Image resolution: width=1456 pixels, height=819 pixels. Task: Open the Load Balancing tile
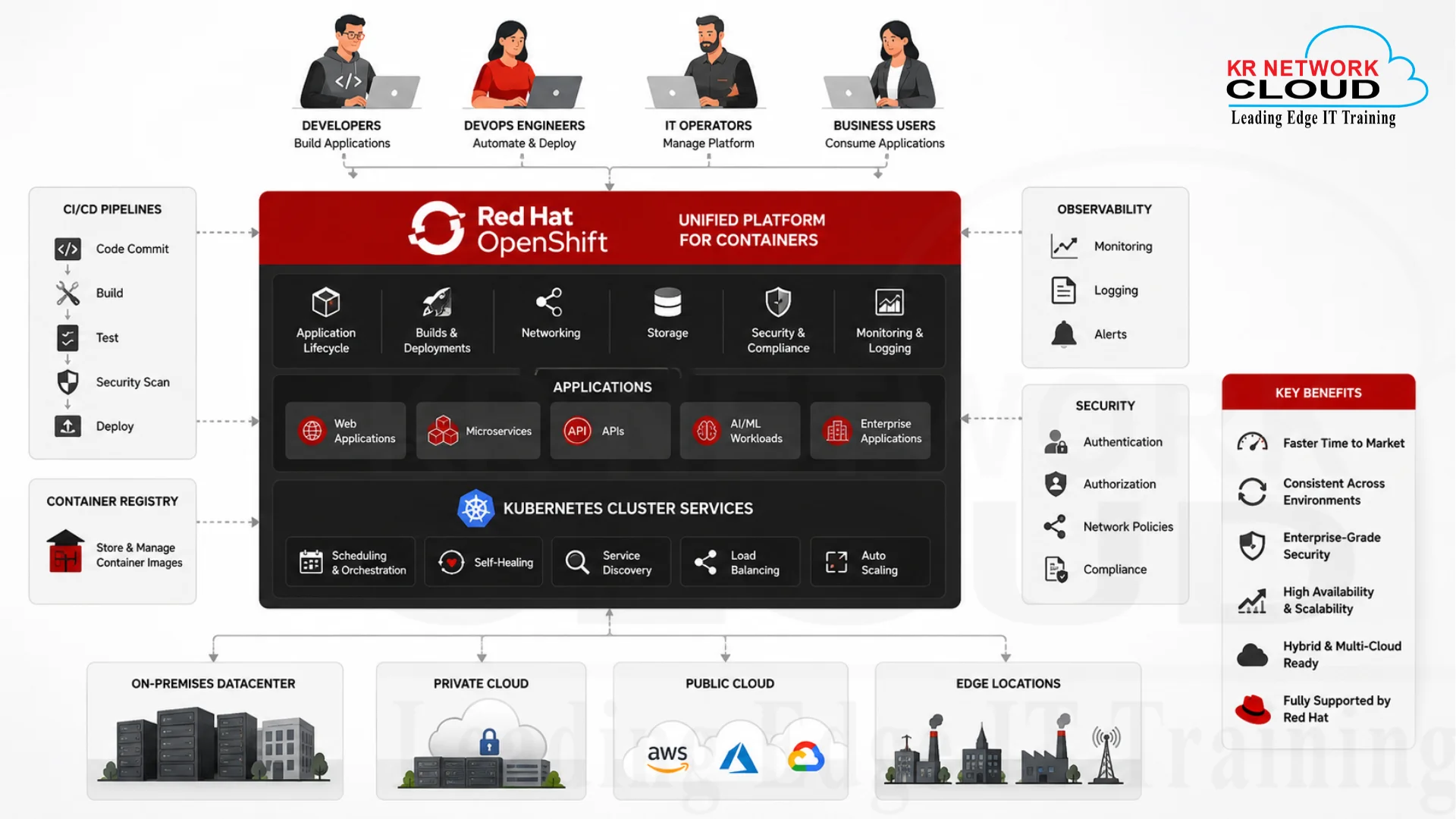click(740, 562)
